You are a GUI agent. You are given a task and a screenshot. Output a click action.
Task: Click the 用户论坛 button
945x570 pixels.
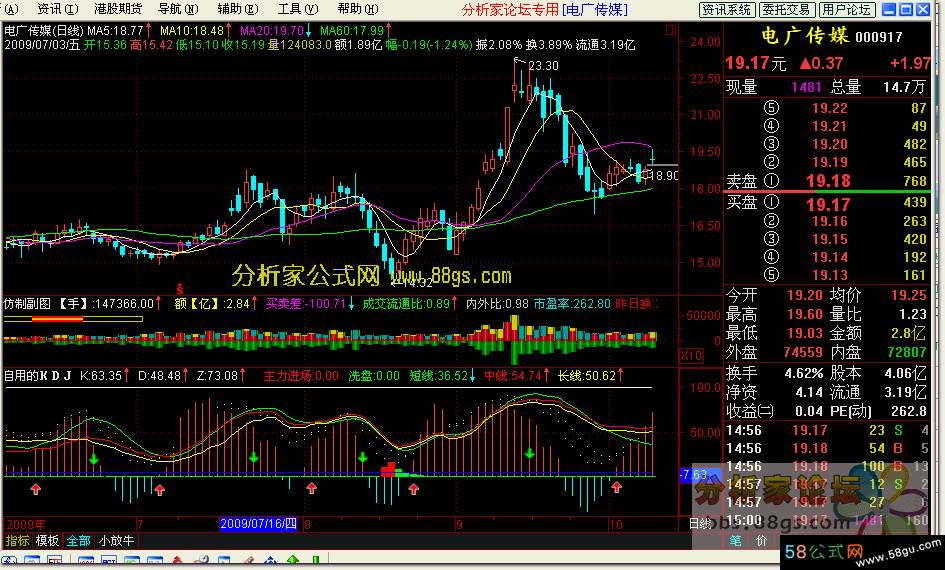(846, 10)
